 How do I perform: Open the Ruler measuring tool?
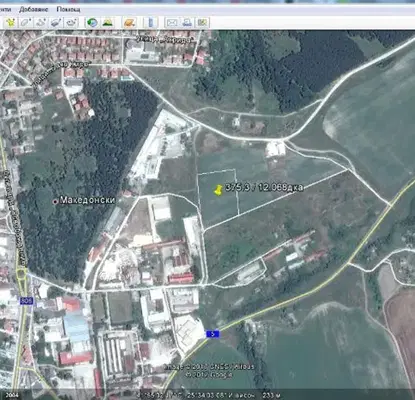click(x=151, y=23)
